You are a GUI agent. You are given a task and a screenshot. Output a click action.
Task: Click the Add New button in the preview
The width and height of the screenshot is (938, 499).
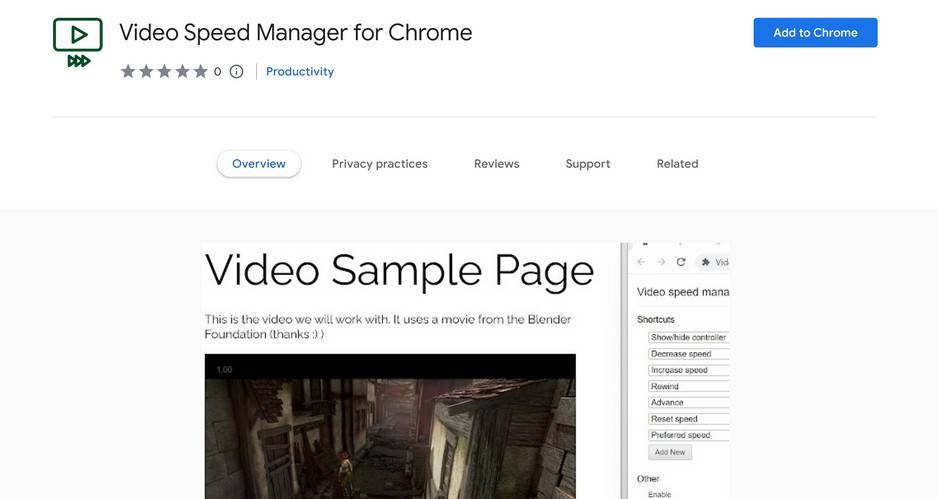669,452
